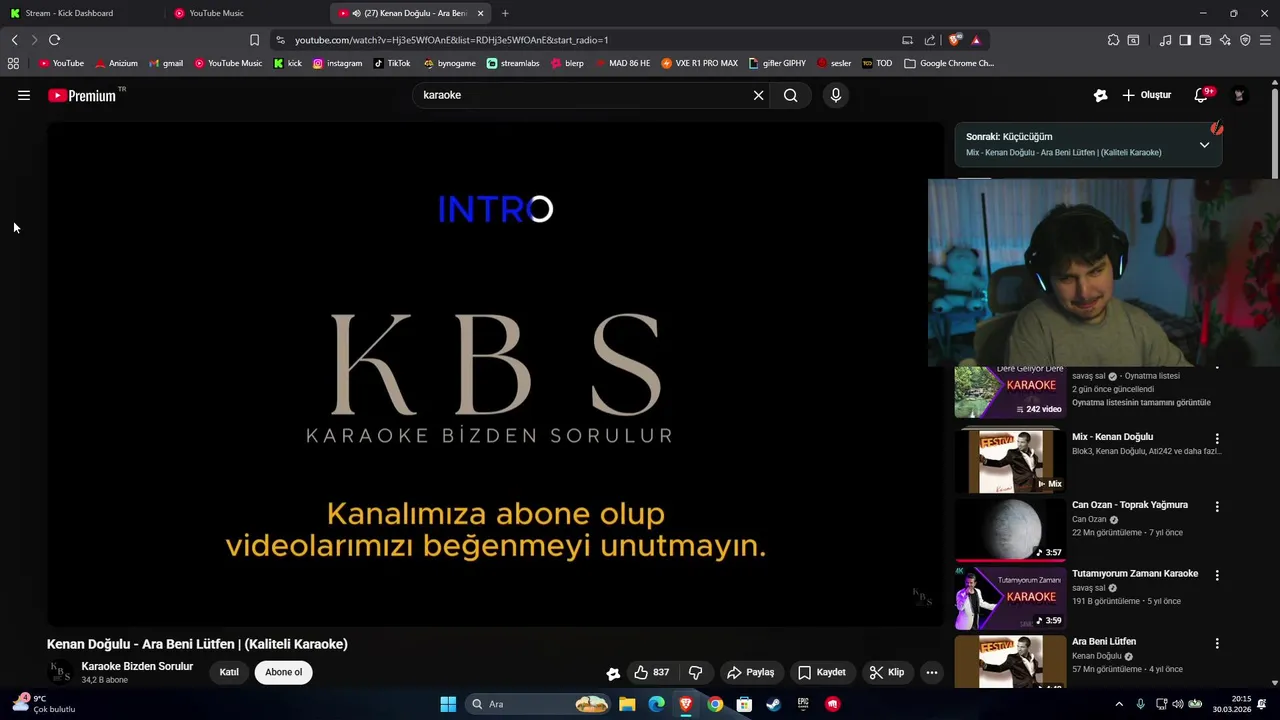The width and height of the screenshot is (1280, 720).
Task: Click the Brave Rewards triangle icon
Action: (976, 40)
